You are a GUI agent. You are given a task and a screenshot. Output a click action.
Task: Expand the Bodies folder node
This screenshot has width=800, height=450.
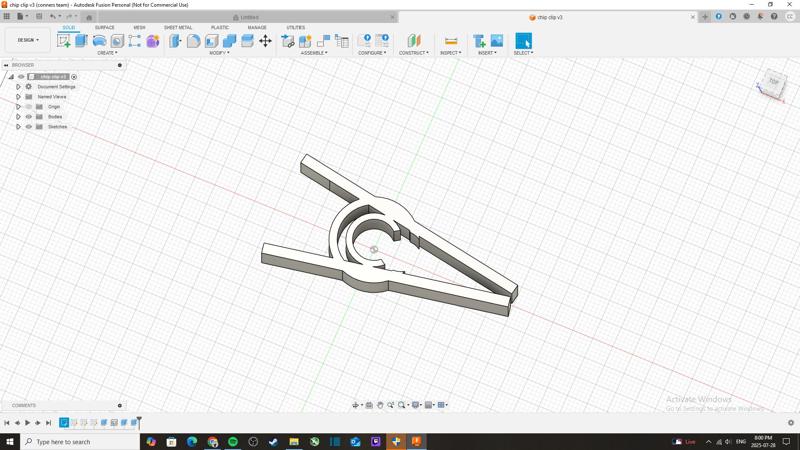(x=18, y=117)
